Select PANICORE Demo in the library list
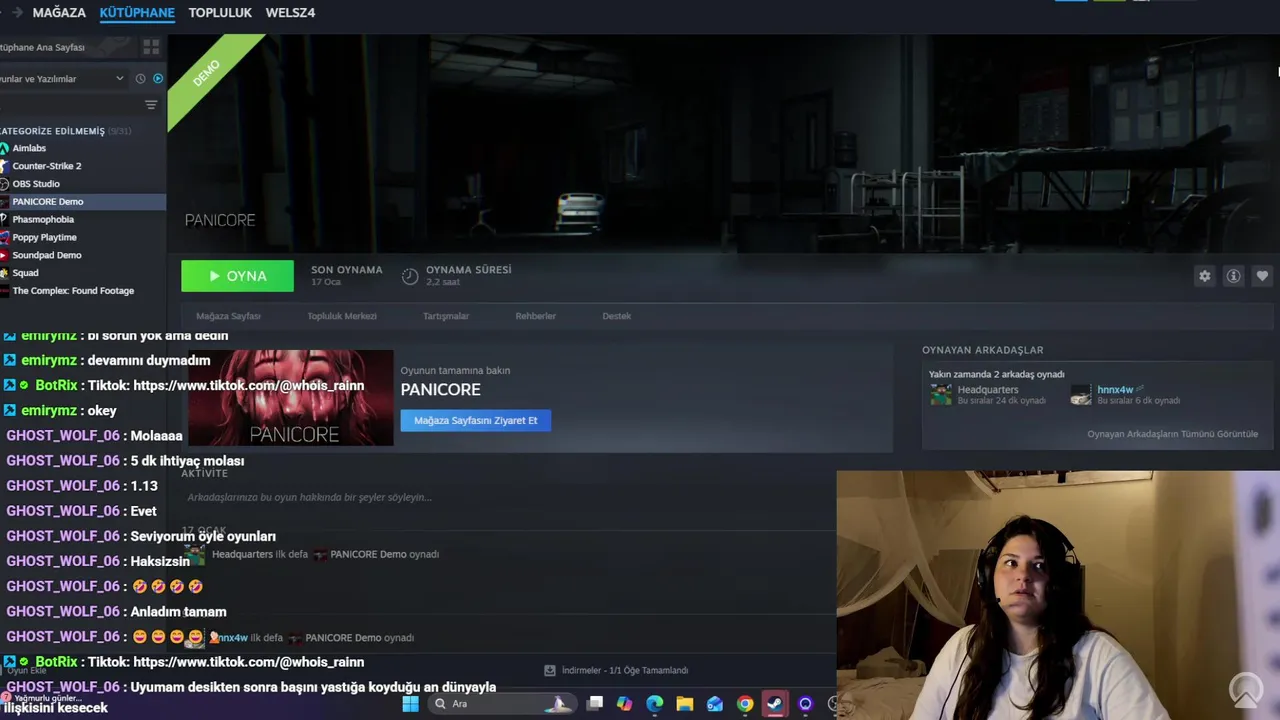Viewport: 1280px width, 720px height. click(x=83, y=202)
